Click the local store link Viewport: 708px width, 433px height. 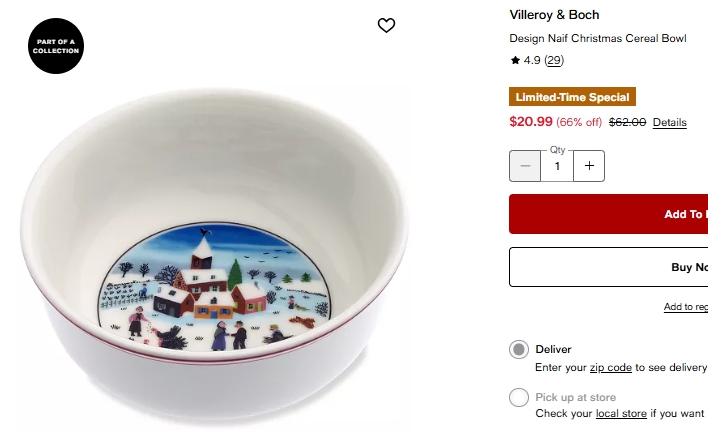coord(621,413)
